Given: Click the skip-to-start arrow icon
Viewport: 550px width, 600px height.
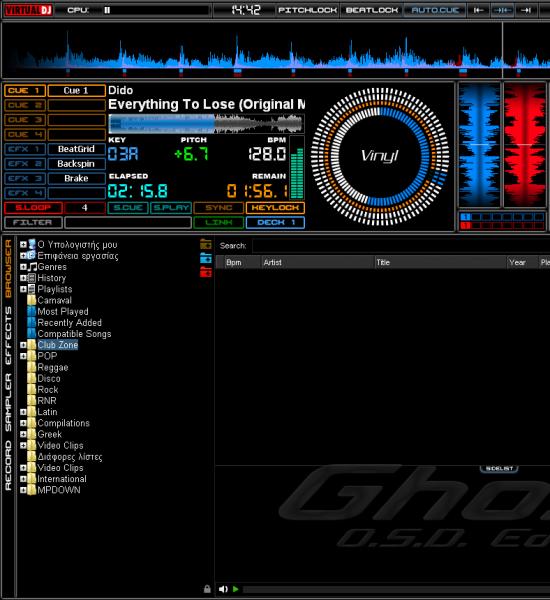Looking at the screenshot, I should point(478,10).
